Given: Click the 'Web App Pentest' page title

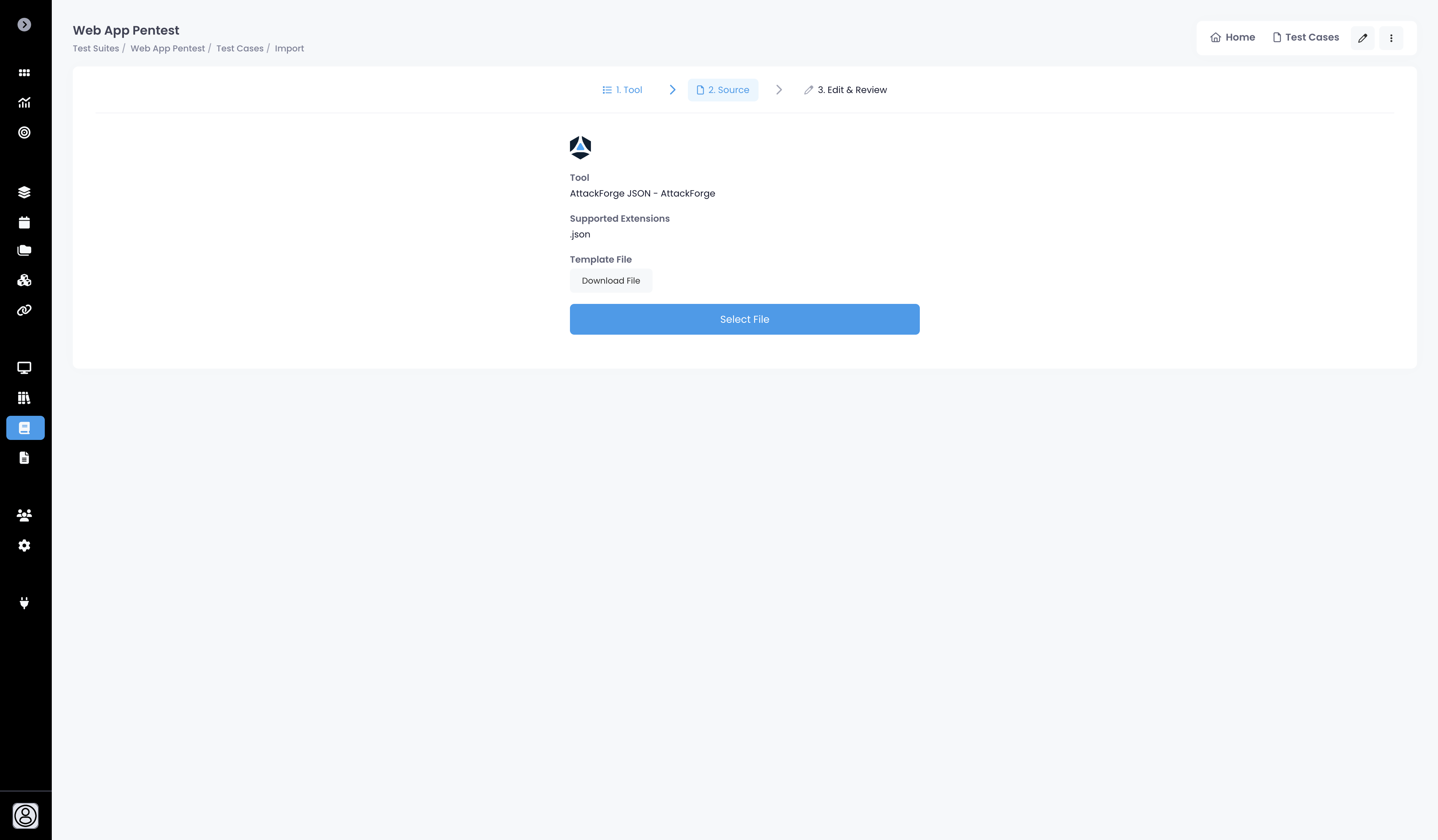Looking at the screenshot, I should pos(126,30).
